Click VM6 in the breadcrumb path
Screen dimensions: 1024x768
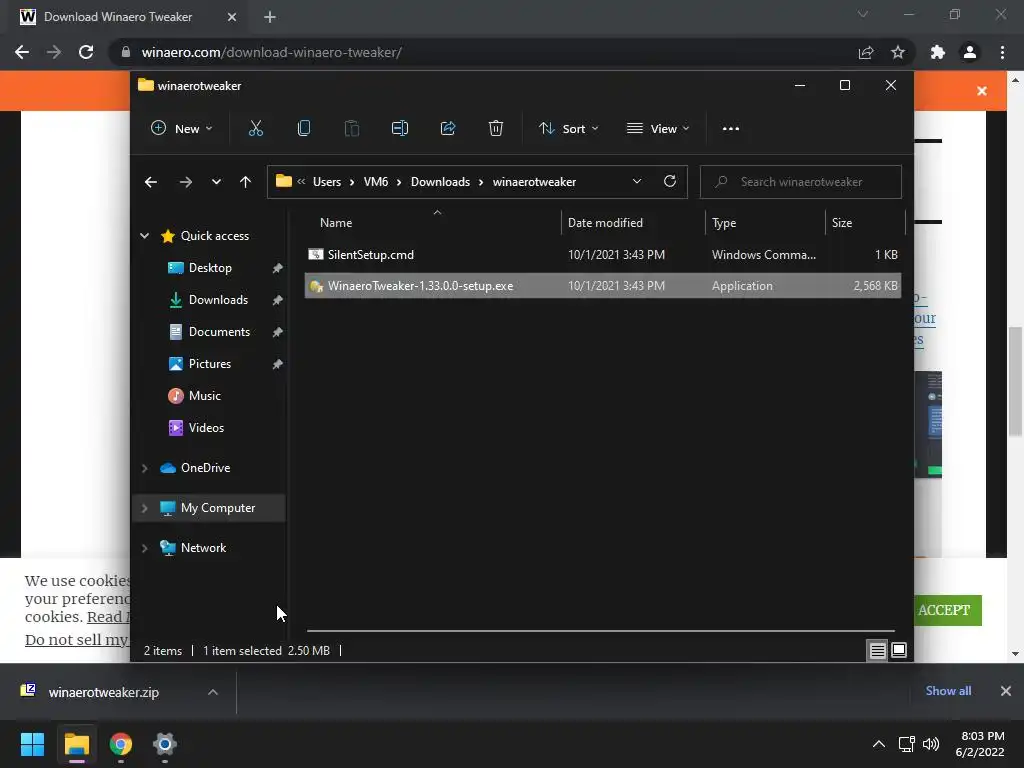click(376, 182)
